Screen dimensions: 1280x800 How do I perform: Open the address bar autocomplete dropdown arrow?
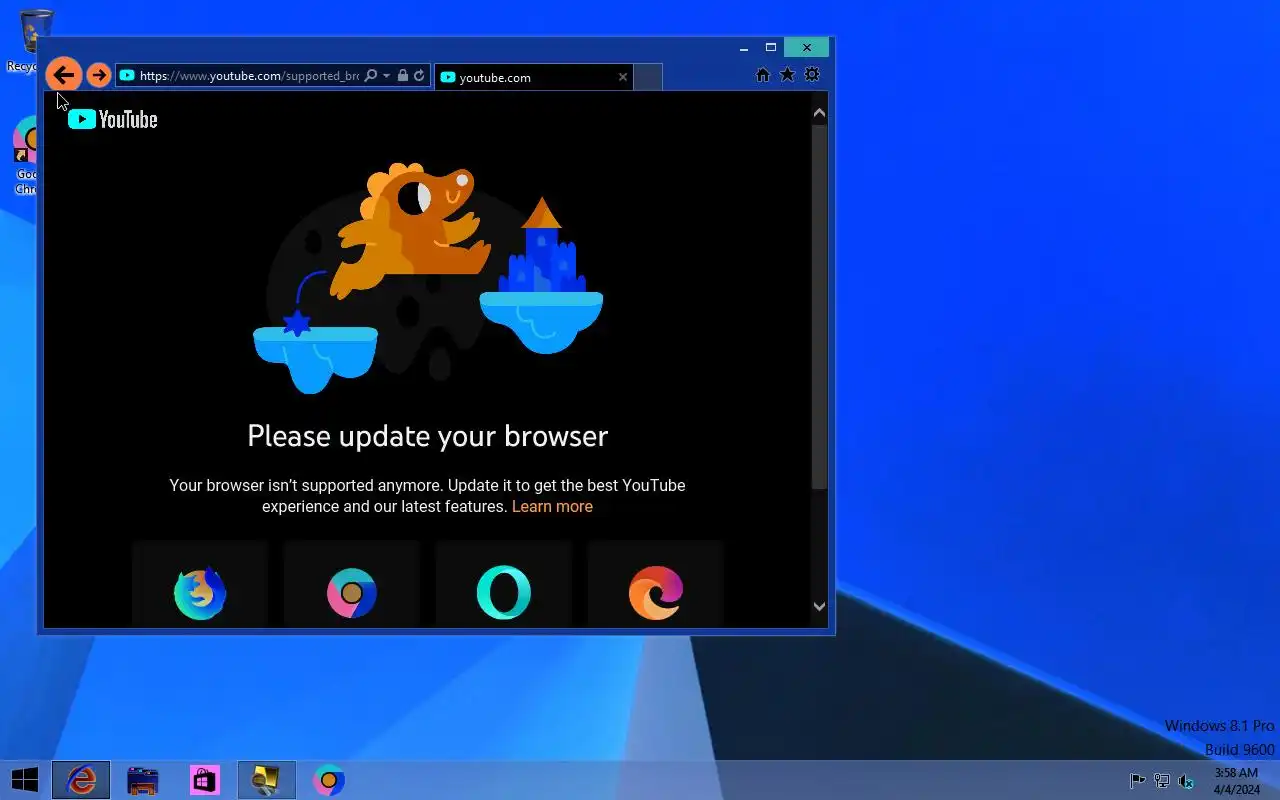(386, 75)
